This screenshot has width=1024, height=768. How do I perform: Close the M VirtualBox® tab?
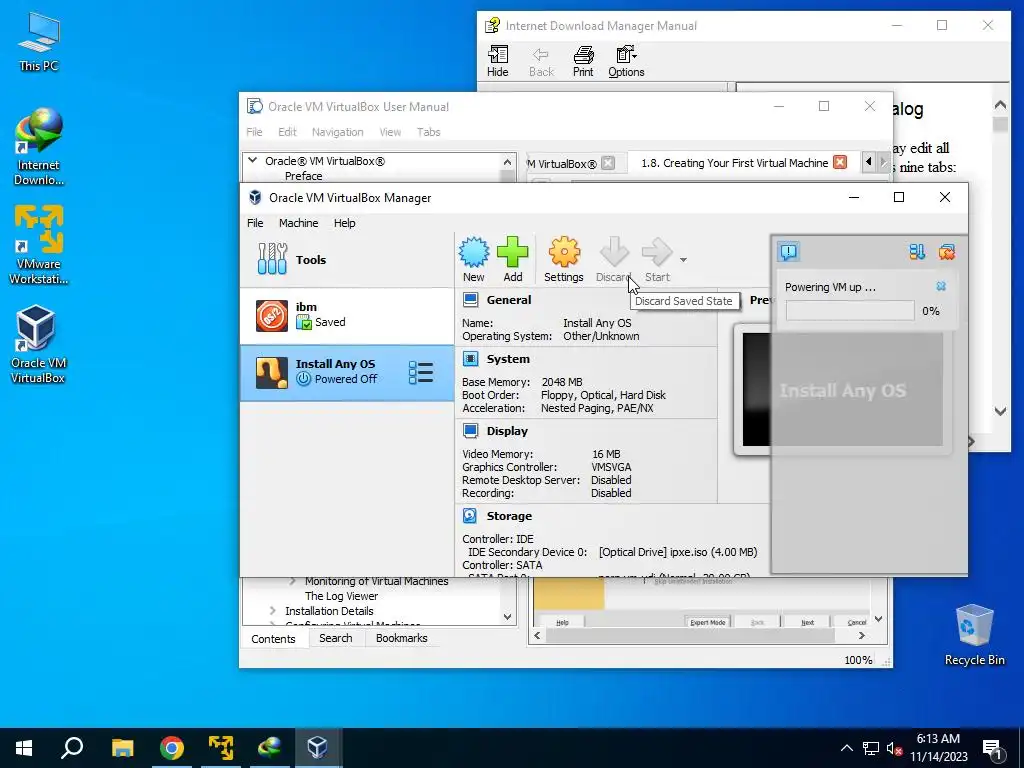[x=607, y=163]
